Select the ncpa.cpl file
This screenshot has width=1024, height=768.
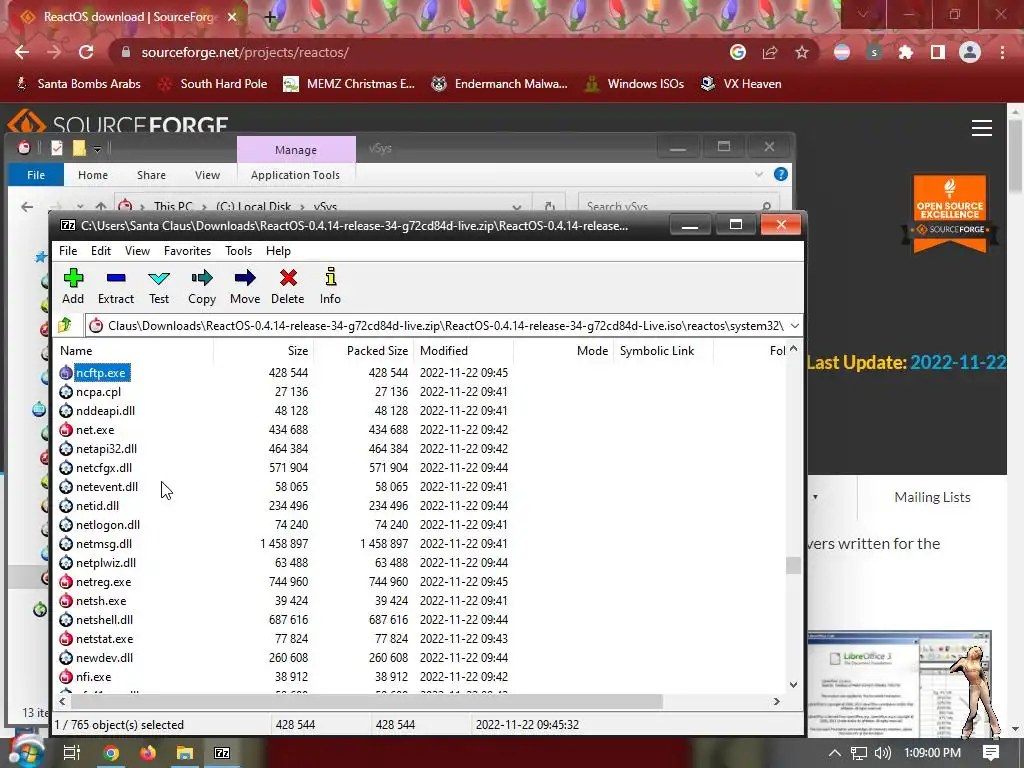coord(99,392)
